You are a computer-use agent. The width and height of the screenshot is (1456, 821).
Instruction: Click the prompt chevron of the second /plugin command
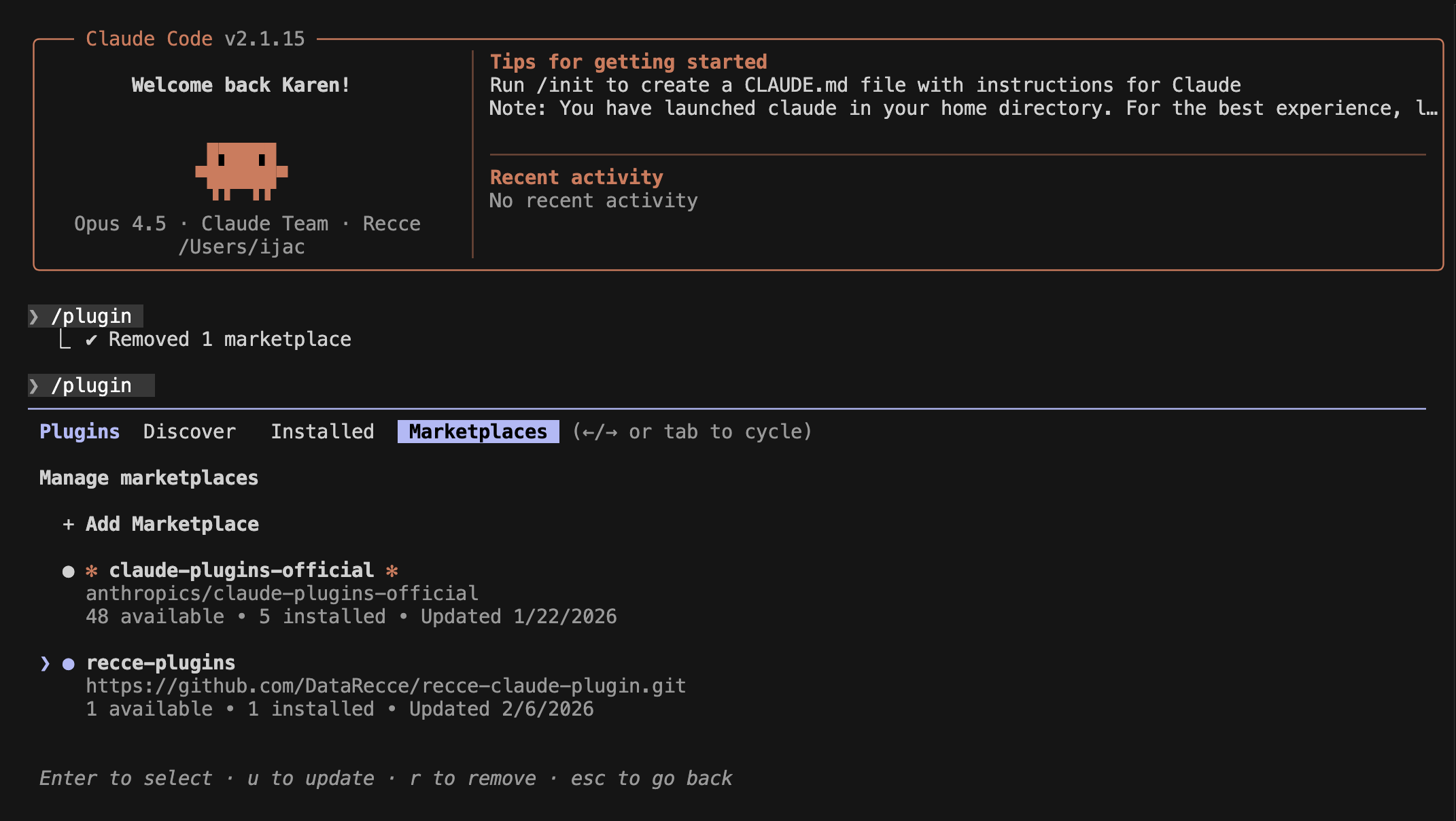coord(34,386)
